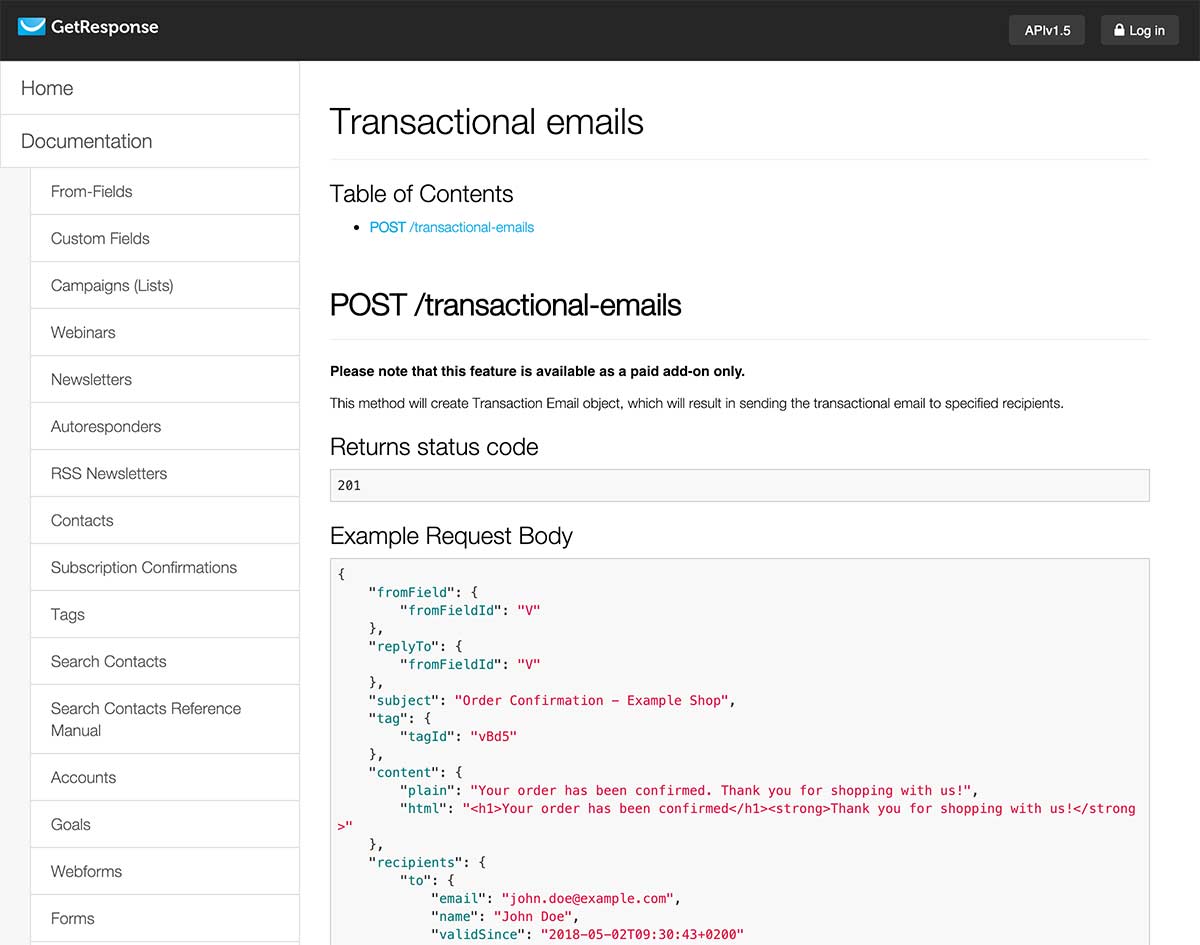Open the APIv1.5 version button
This screenshot has width=1200, height=945.
pos(1047,30)
